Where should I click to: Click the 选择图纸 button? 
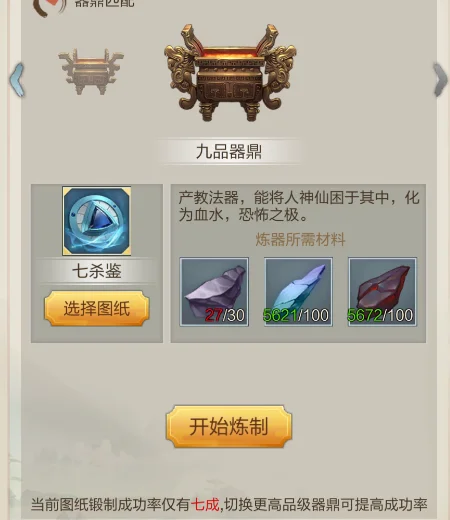point(97,308)
